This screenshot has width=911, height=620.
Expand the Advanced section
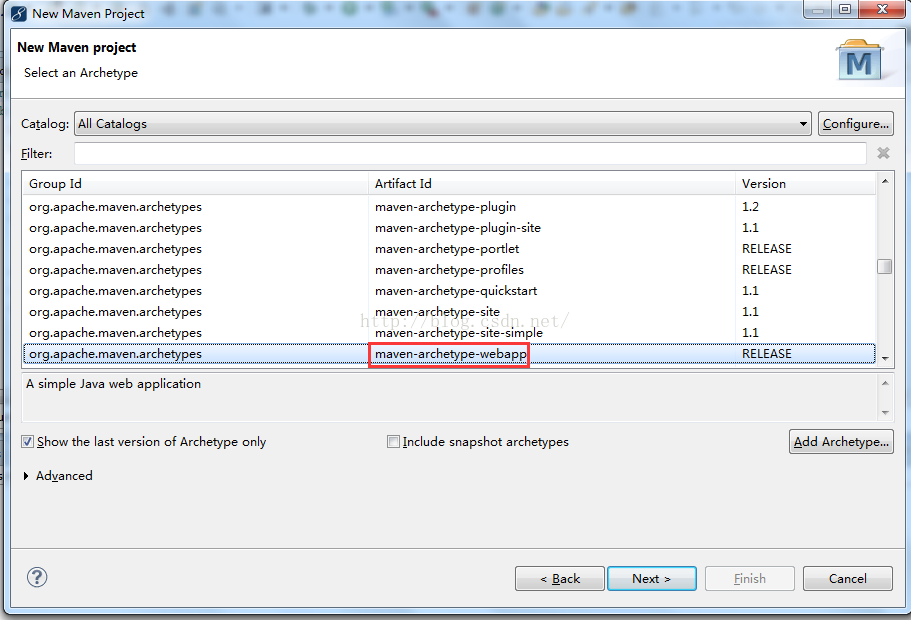26,476
